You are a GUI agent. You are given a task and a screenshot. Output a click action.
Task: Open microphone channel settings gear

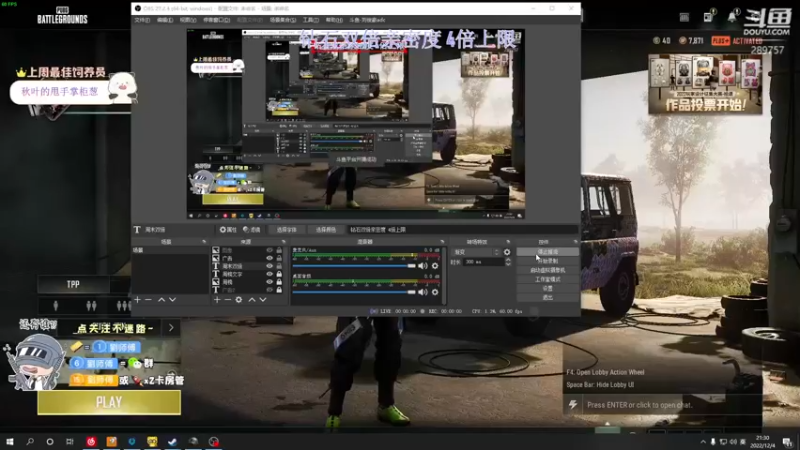[435, 266]
